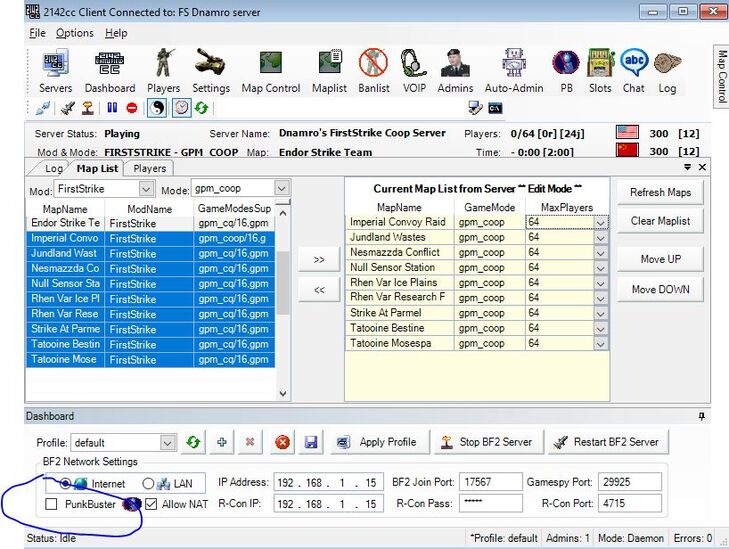The image size is (729, 549).
Task: Uncheck the Allow NAT checkbox
Action: point(151,504)
